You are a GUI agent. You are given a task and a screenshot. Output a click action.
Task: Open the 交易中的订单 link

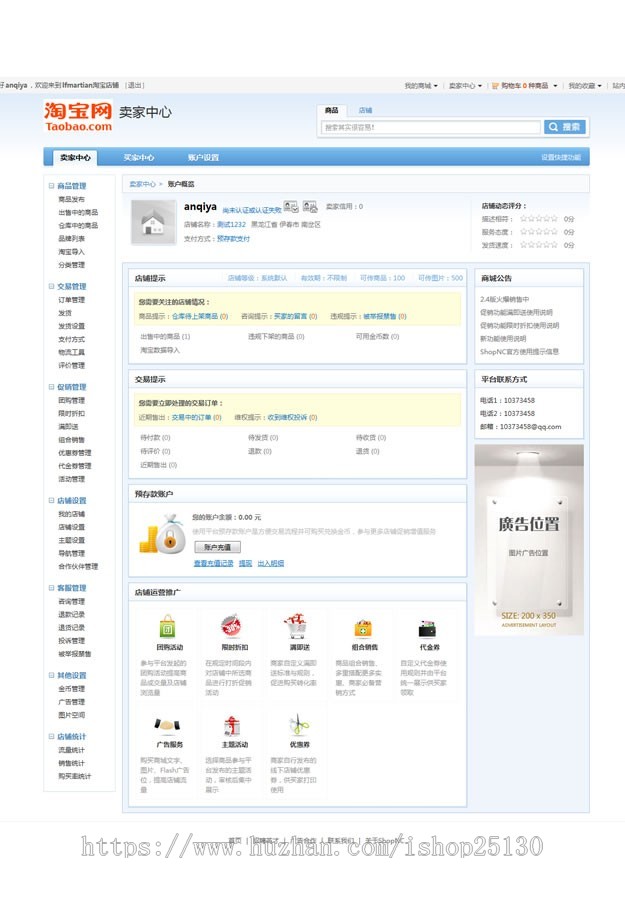(x=196, y=417)
